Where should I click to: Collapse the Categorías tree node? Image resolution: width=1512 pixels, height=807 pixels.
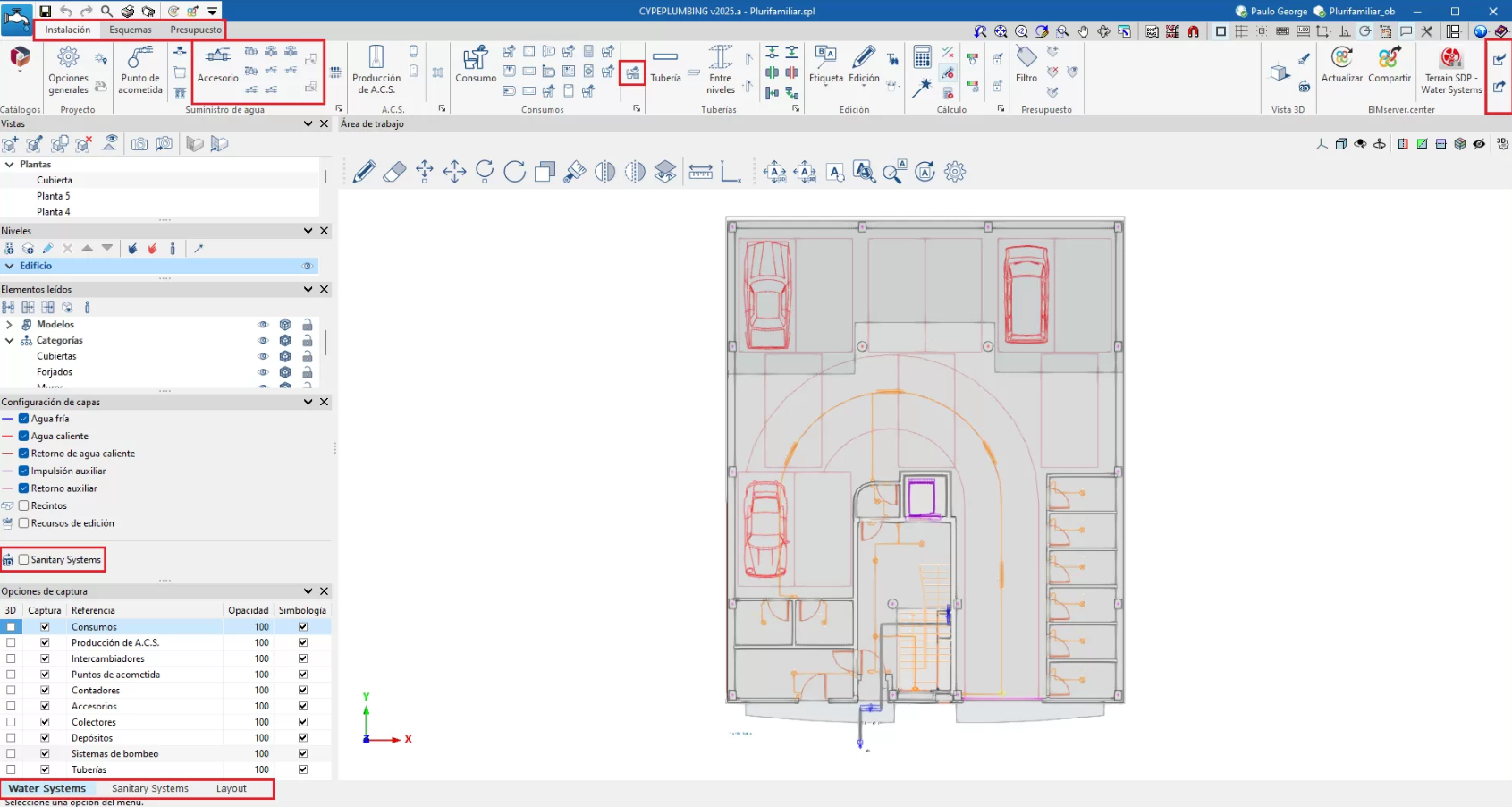[10, 341]
